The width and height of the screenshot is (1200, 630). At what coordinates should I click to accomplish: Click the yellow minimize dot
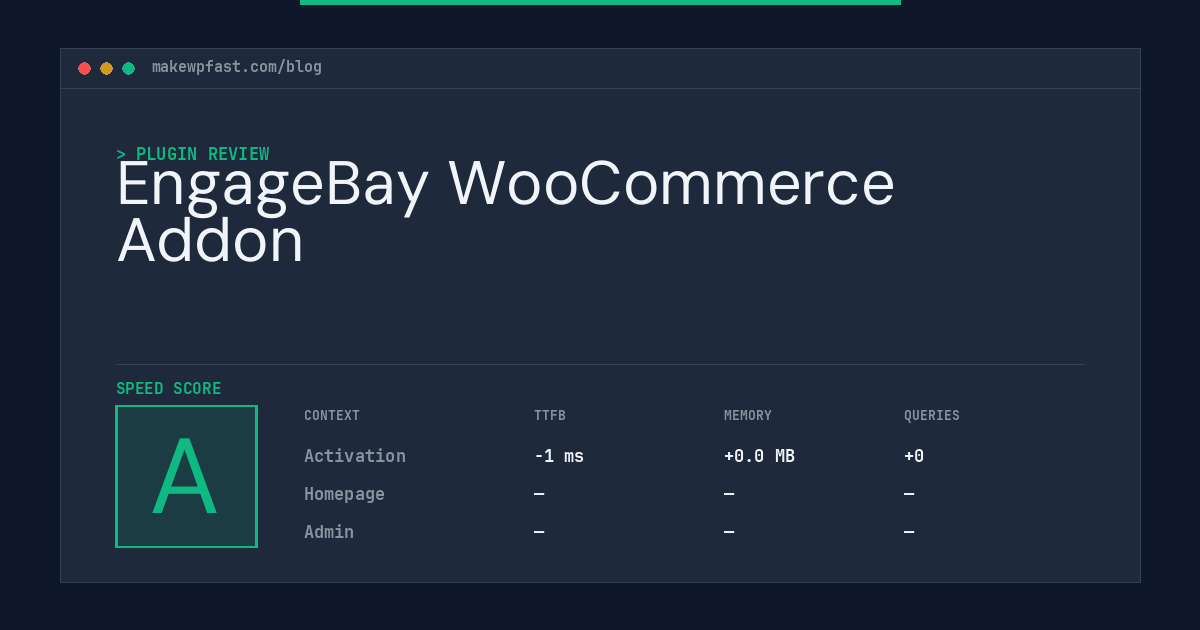[x=106, y=68]
